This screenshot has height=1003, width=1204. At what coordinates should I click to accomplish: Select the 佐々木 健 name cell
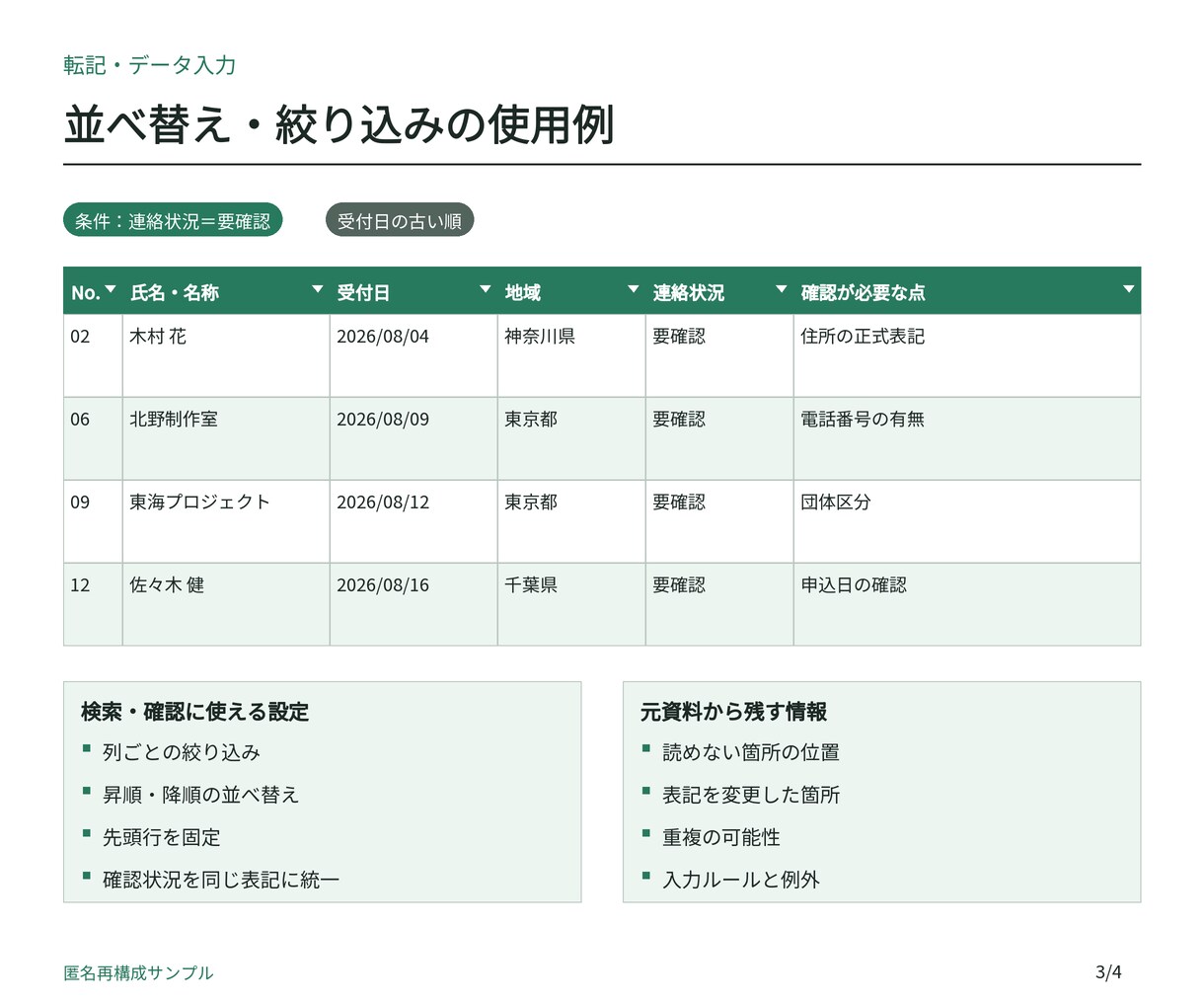point(226,604)
